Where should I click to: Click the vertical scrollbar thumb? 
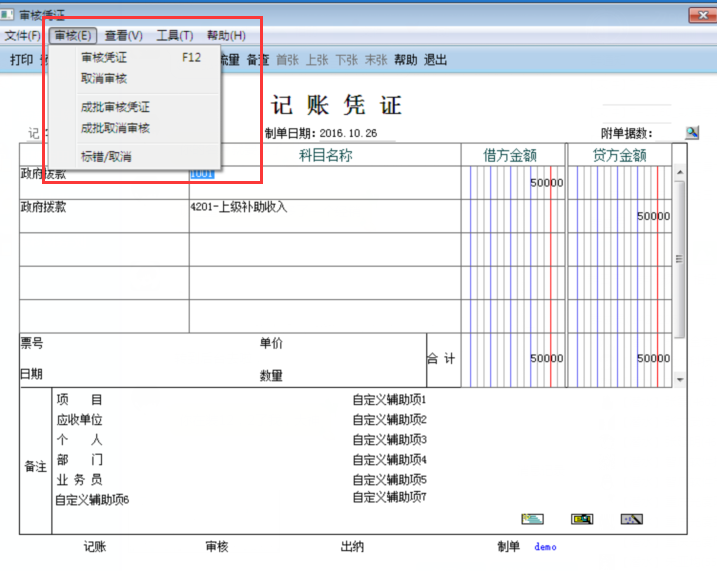point(680,259)
